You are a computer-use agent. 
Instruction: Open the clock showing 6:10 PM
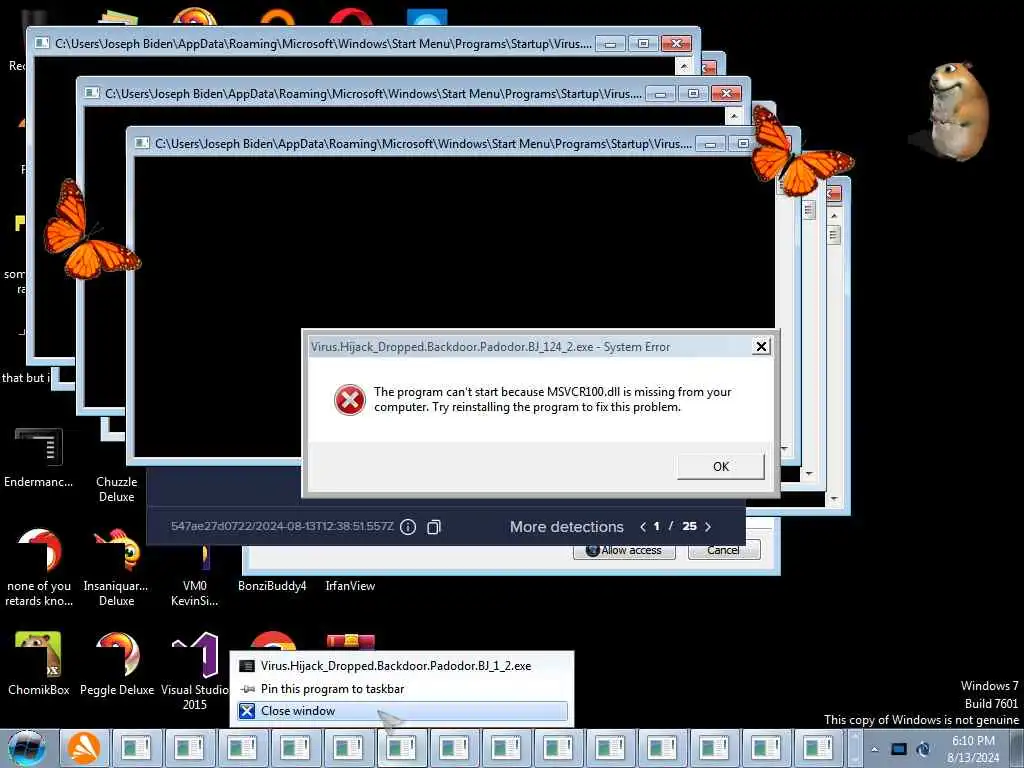pyautogui.click(x=973, y=749)
